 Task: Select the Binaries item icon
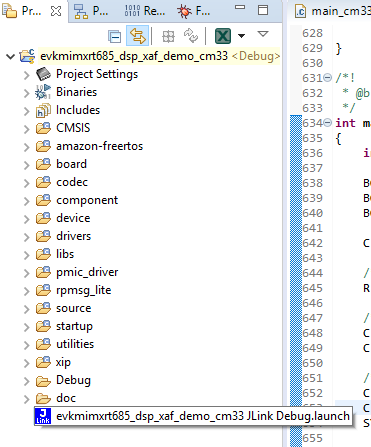43,92
